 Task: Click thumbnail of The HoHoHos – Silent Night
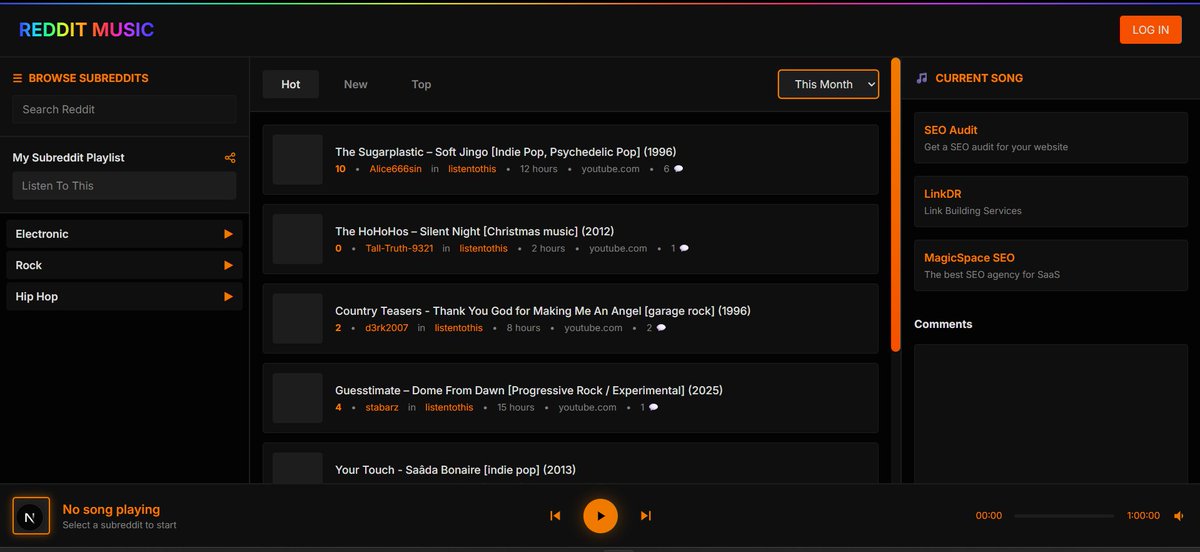(x=298, y=239)
